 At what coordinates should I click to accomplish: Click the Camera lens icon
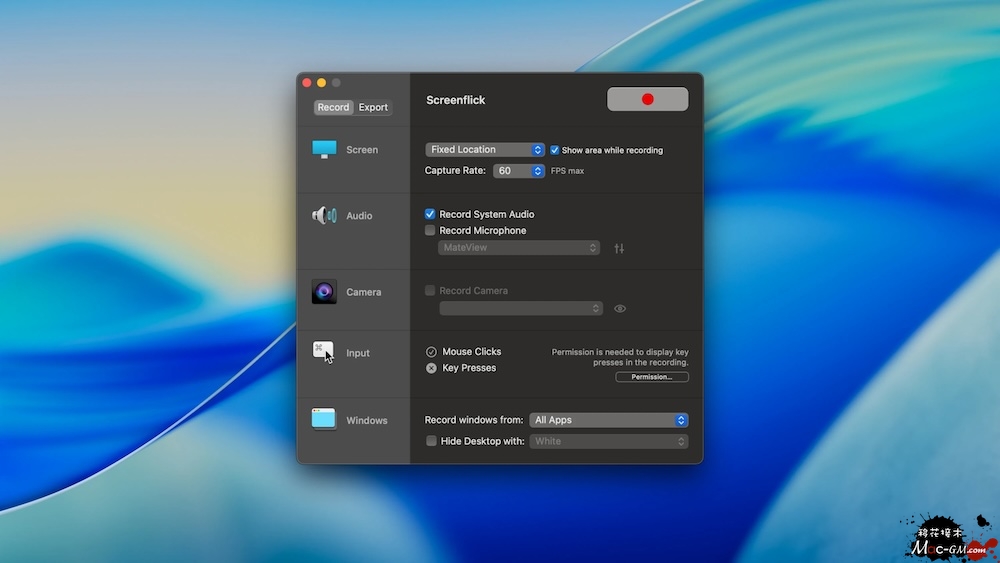[x=324, y=291]
